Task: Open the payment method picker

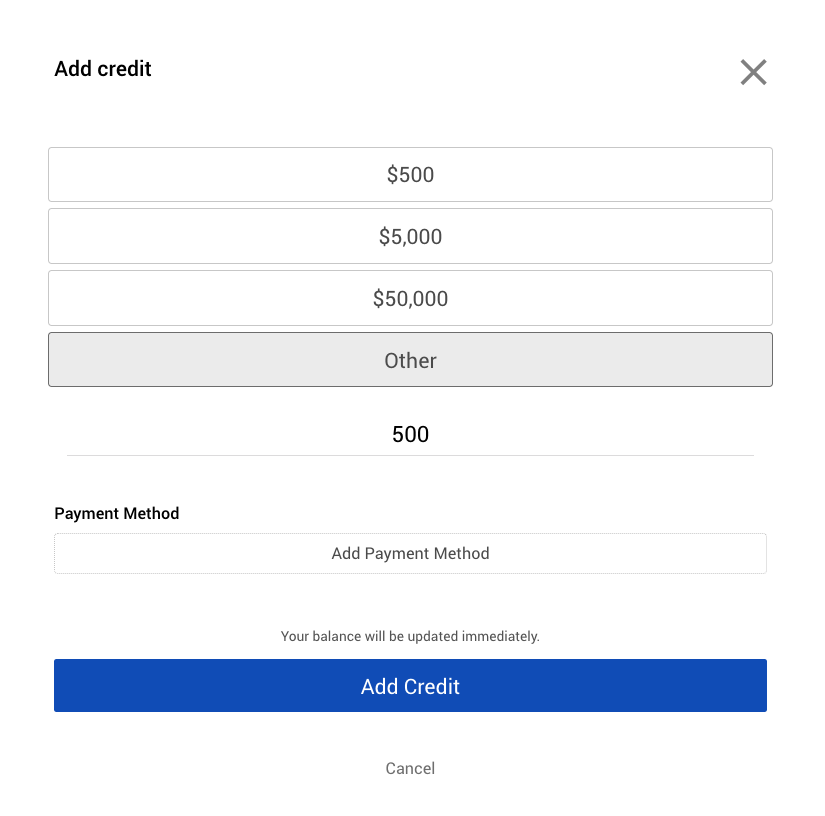Action: pos(410,553)
